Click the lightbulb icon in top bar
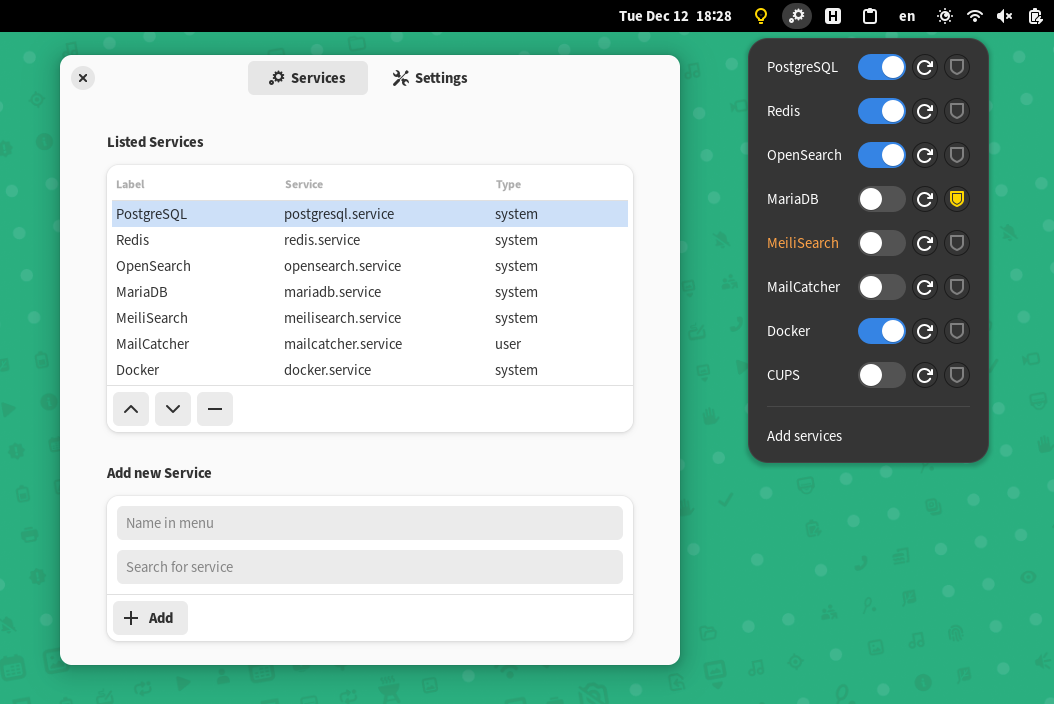This screenshot has height=704, width=1054. (761, 16)
